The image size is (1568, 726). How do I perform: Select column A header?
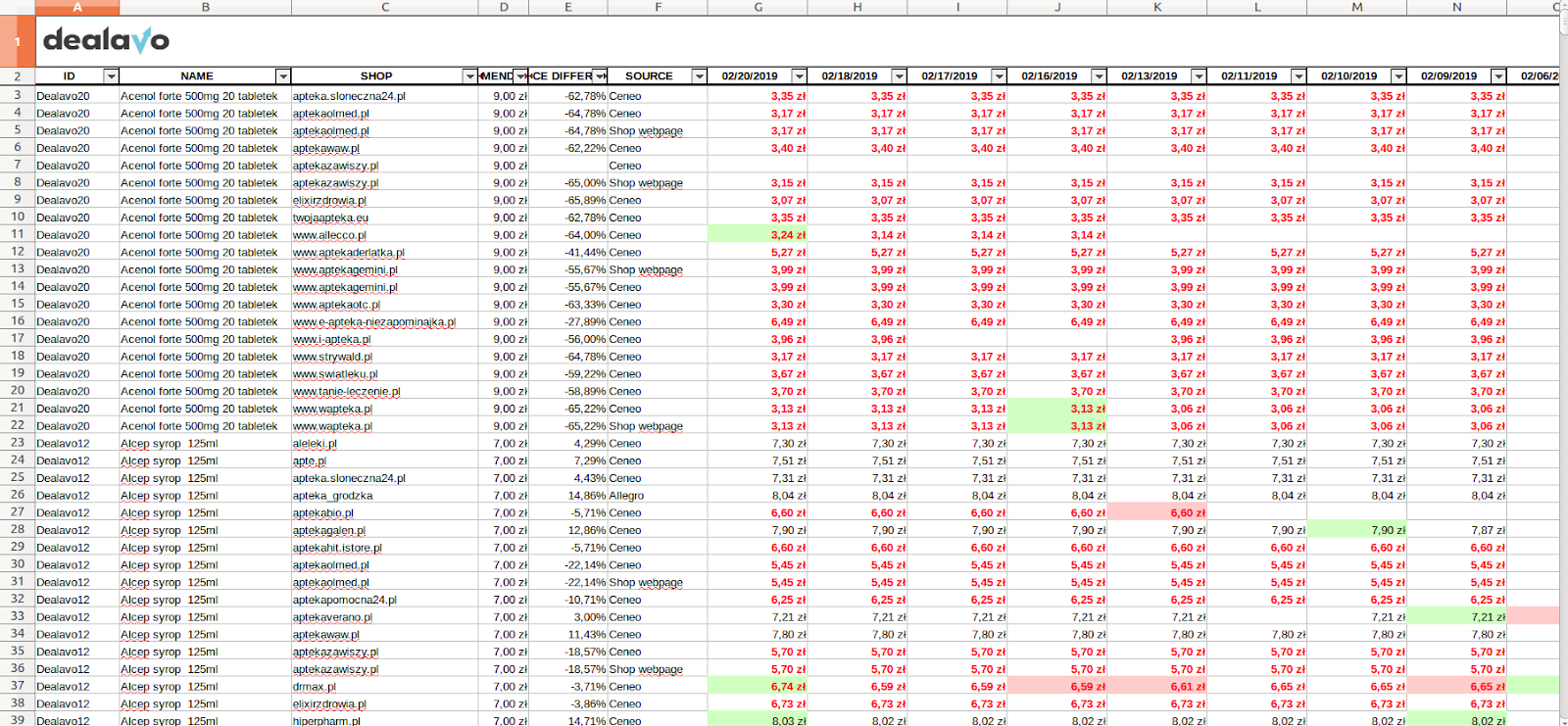[77, 7]
